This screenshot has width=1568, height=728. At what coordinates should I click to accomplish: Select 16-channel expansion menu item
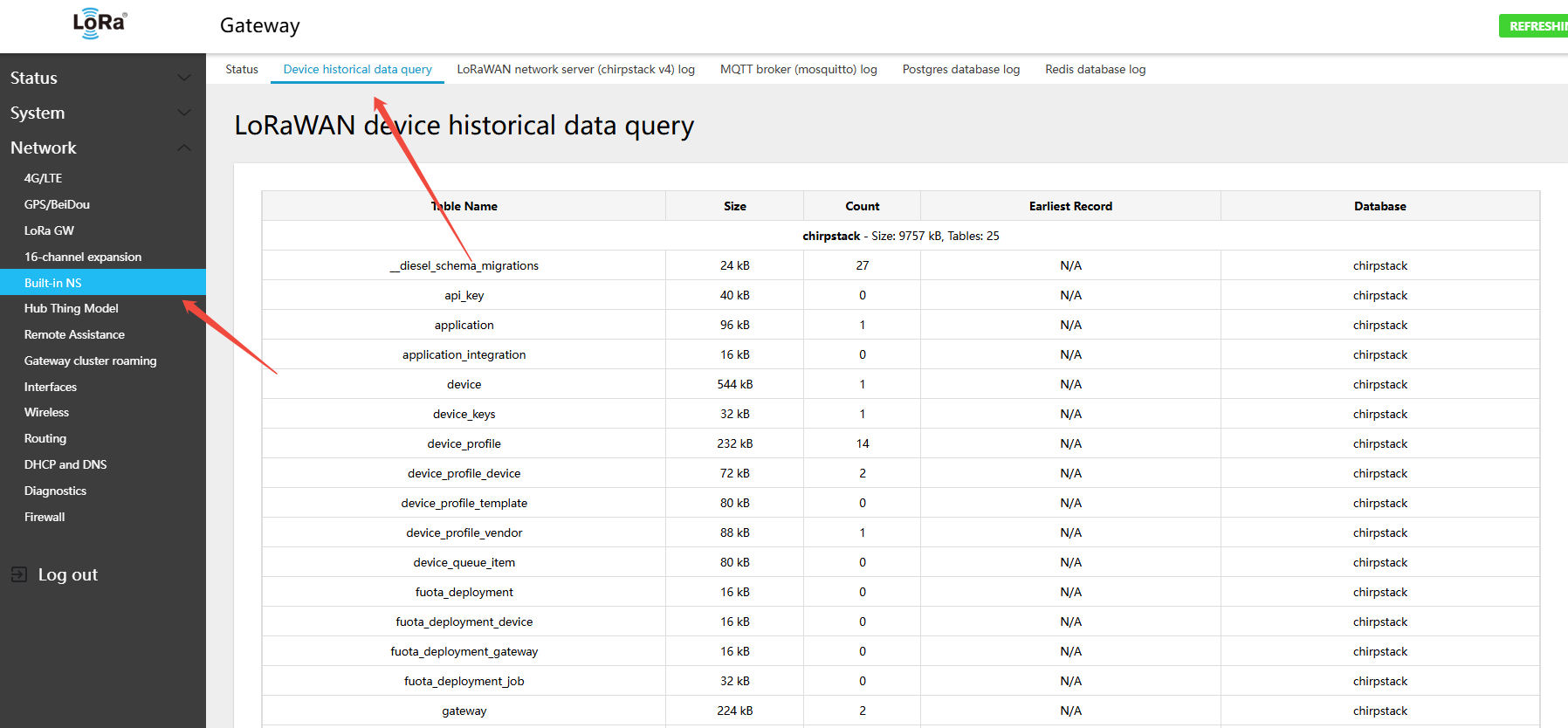[x=83, y=257]
